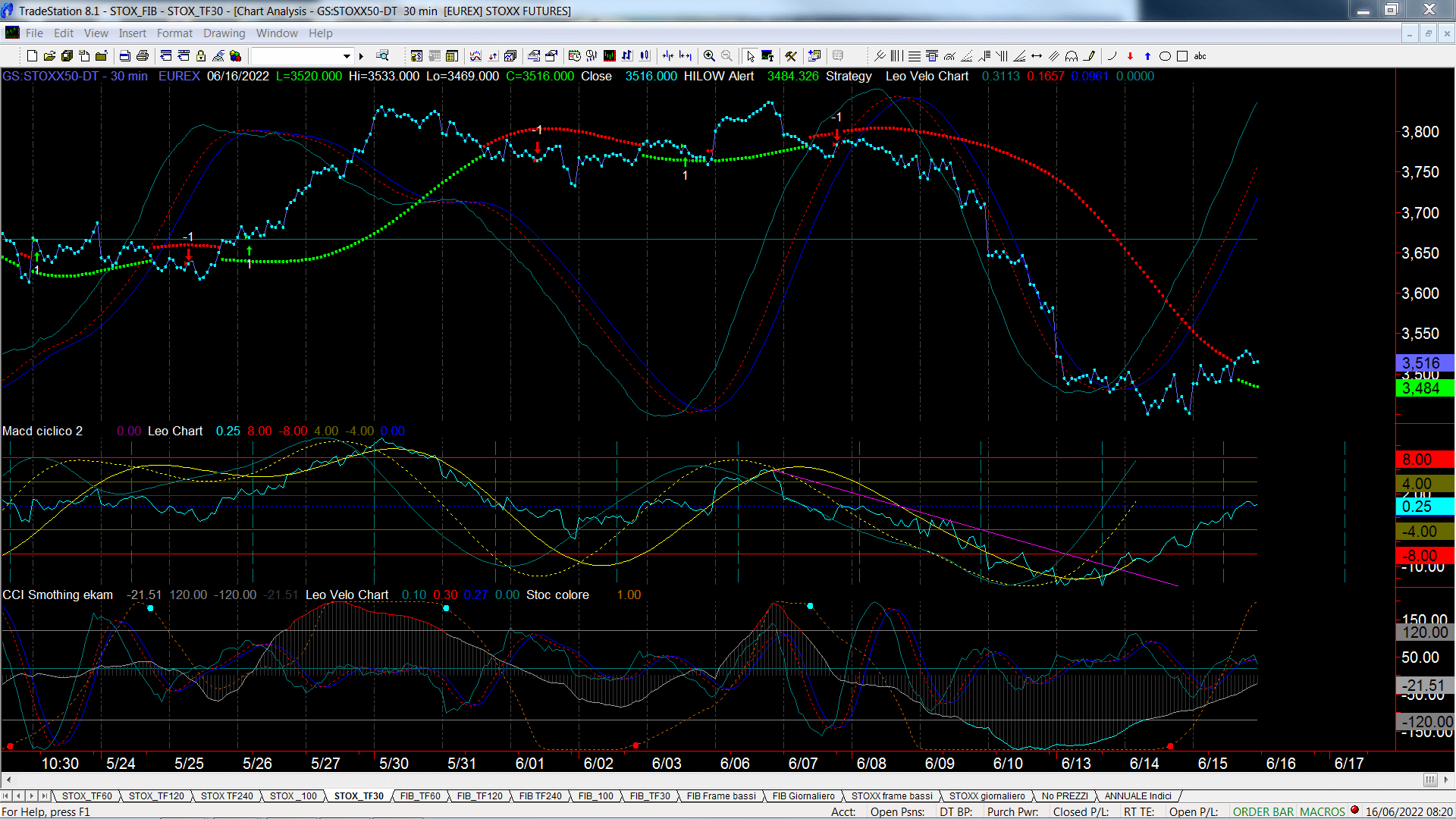The height and width of the screenshot is (819, 1456).
Task: Switch to the ANNUALE Indici tab
Action: click(x=1137, y=795)
